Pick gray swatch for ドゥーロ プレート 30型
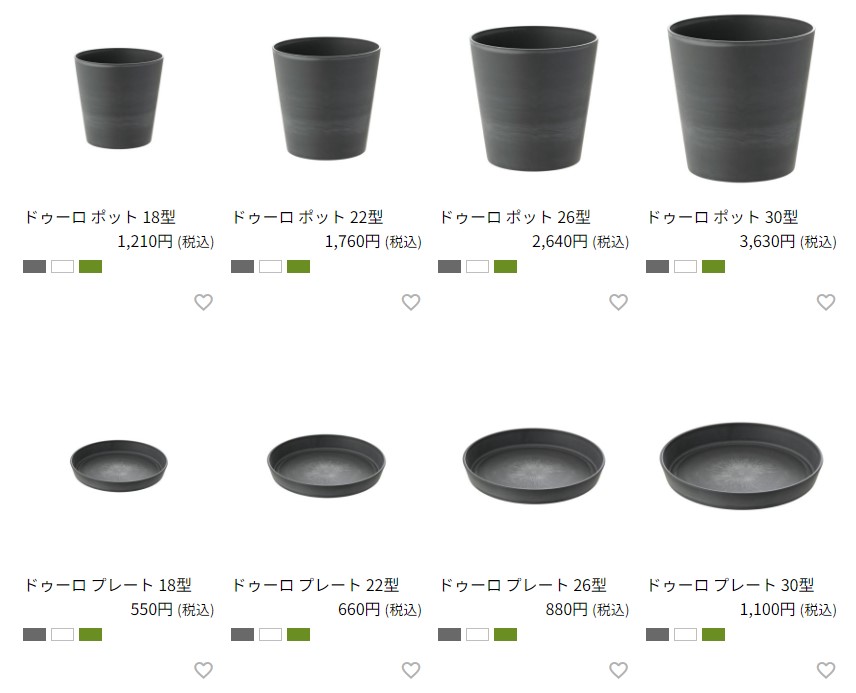The height and width of the screenshot is (693, 856). [x=657, y=635]
